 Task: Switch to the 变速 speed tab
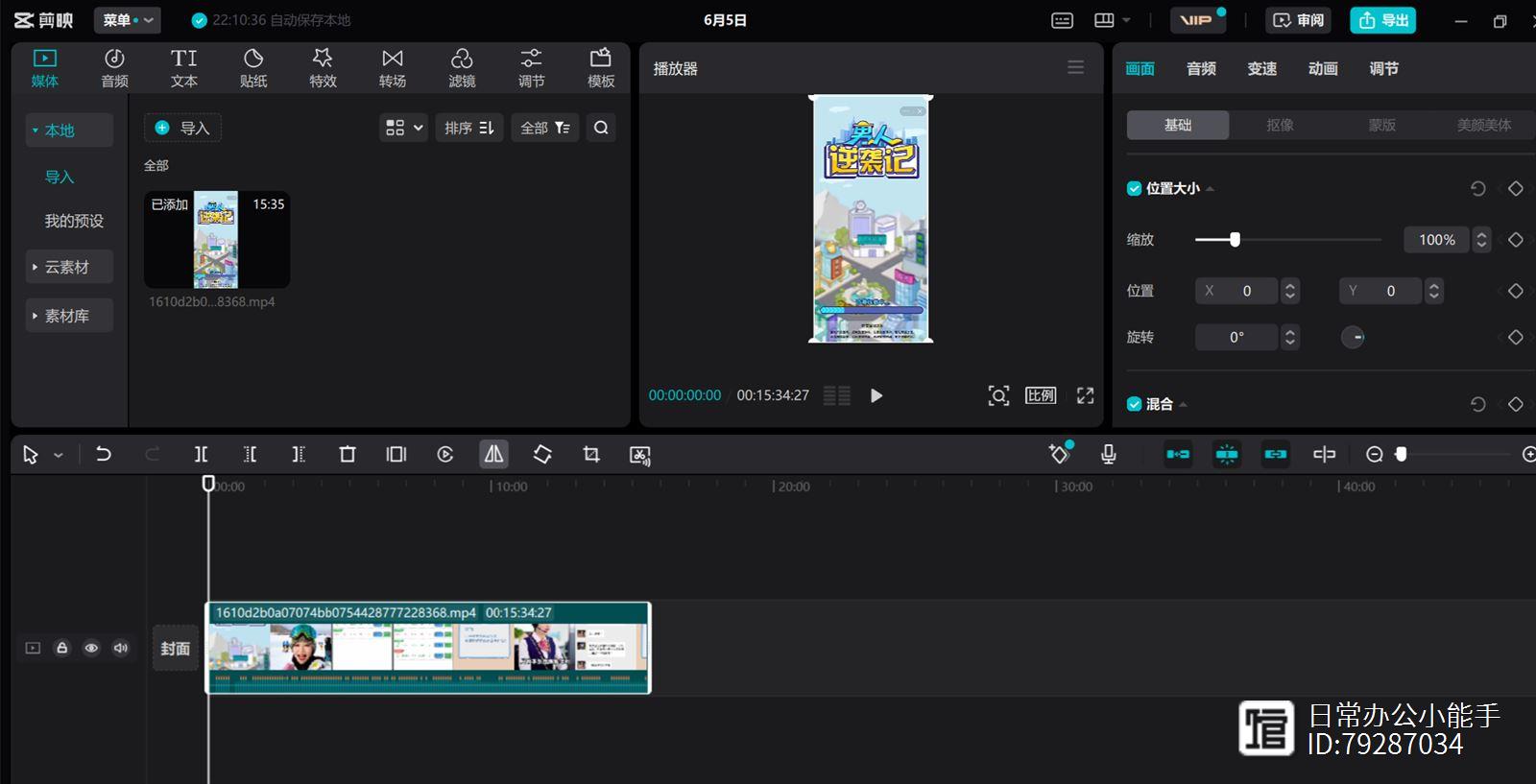tap(1261, 68)
